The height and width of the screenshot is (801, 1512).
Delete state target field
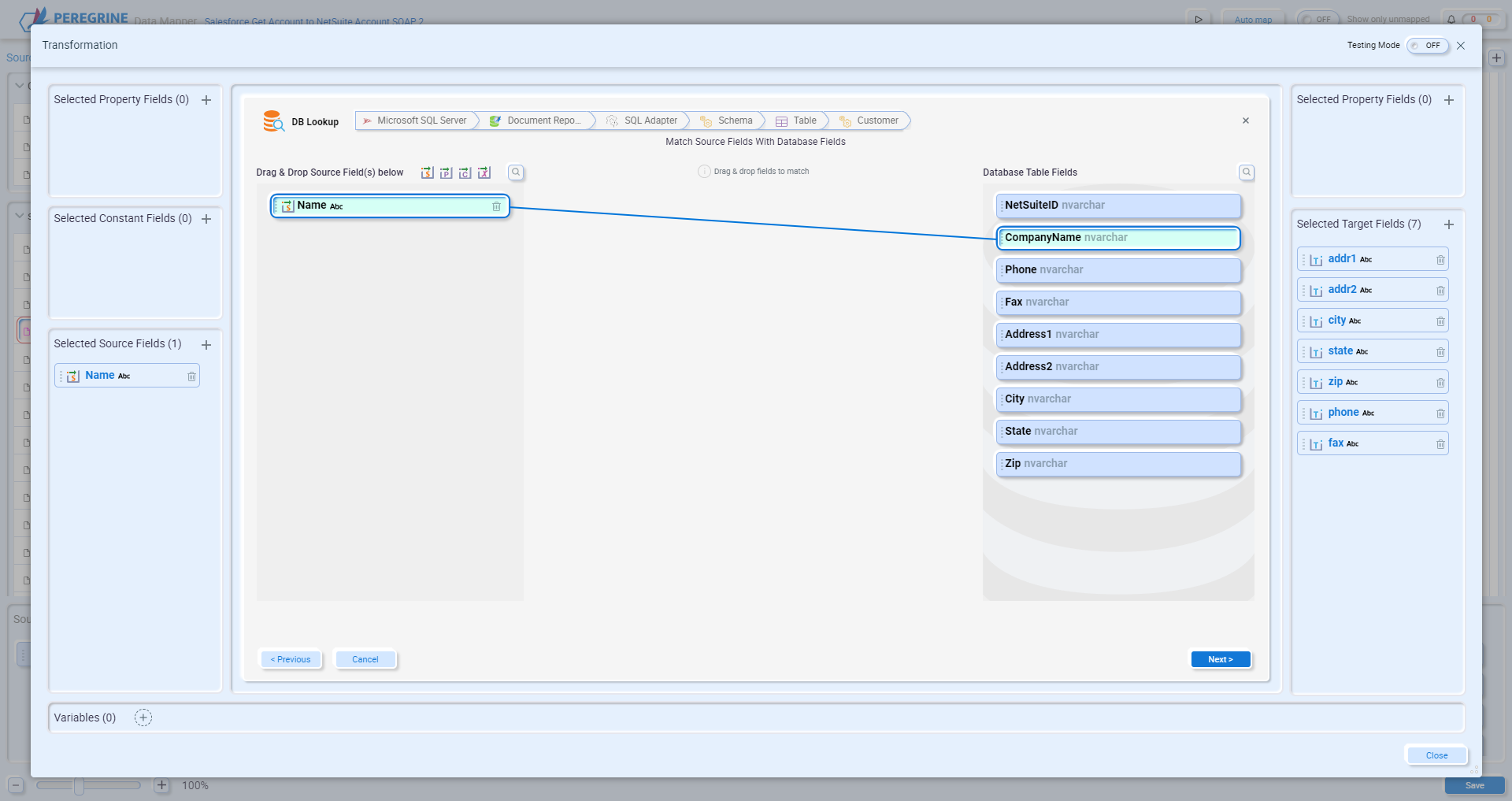(1440, 352)
